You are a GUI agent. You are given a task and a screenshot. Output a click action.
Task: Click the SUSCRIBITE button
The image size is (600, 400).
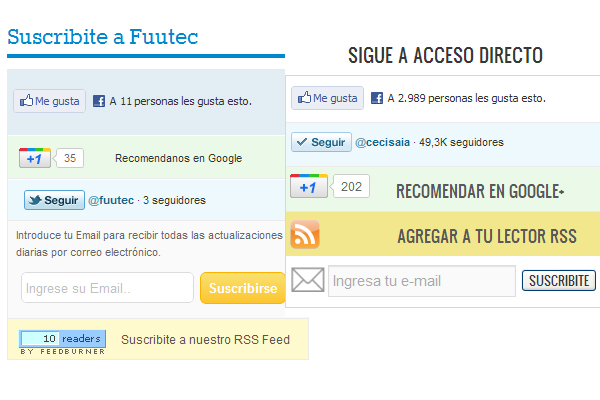(559, 281)
